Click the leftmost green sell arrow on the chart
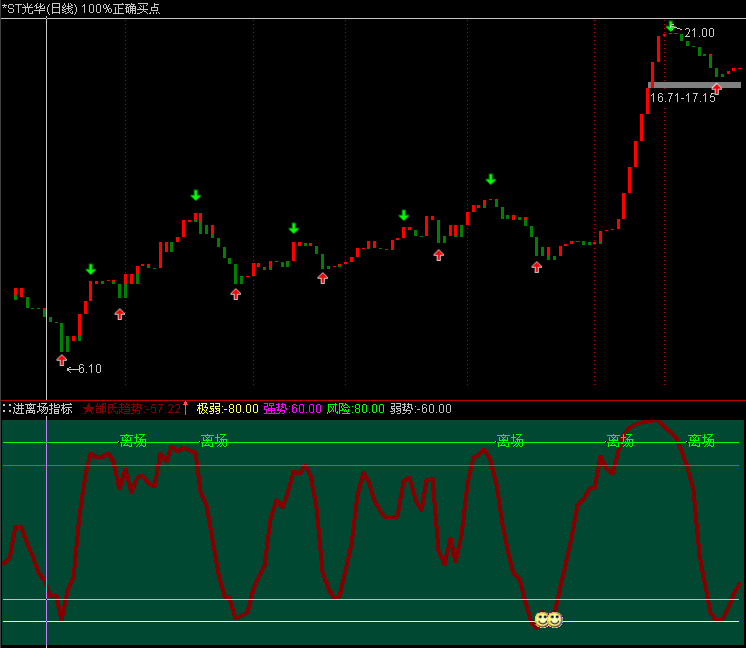 point(90,269)
